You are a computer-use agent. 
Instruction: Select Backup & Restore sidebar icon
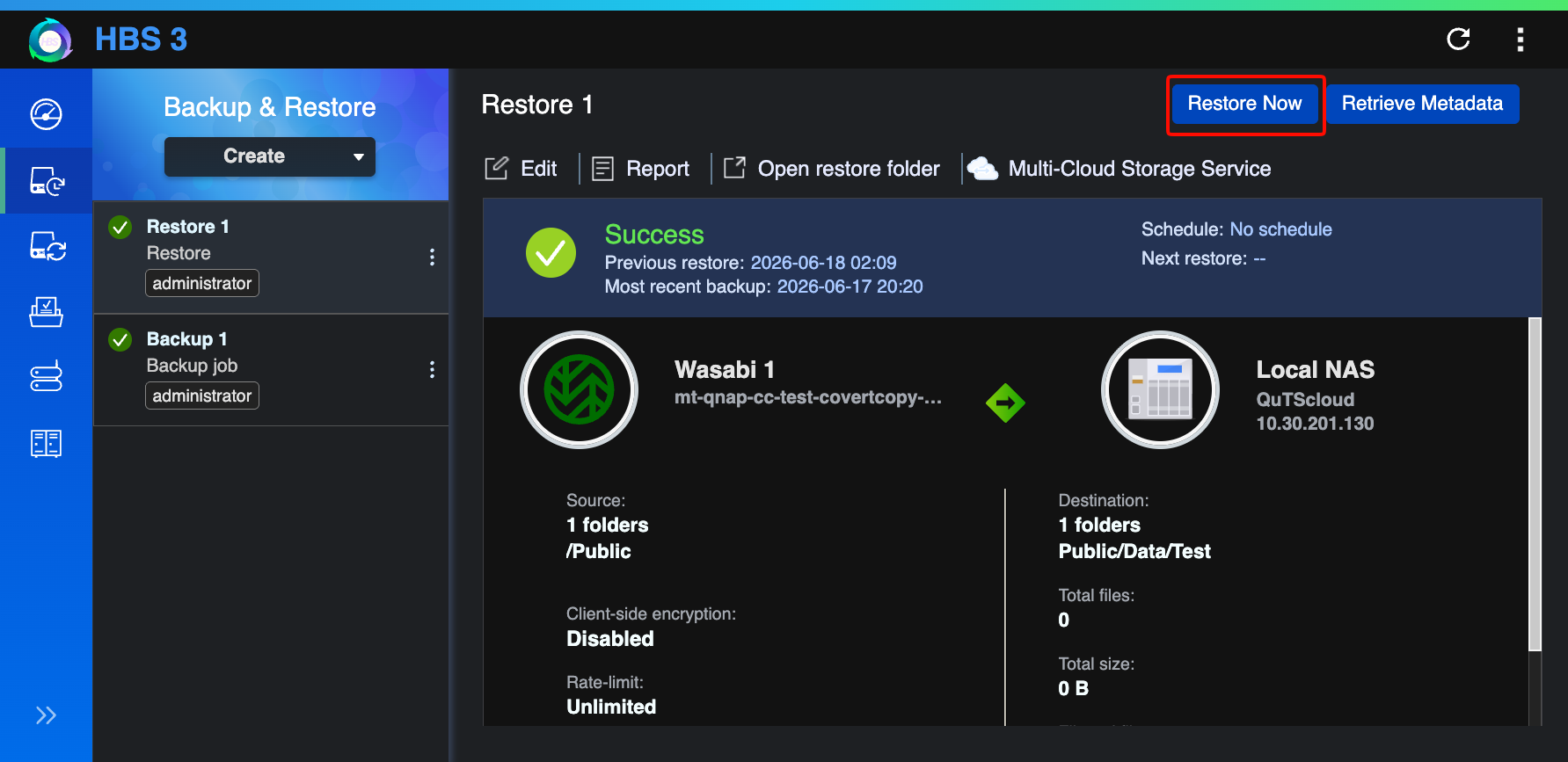[46, 181]
